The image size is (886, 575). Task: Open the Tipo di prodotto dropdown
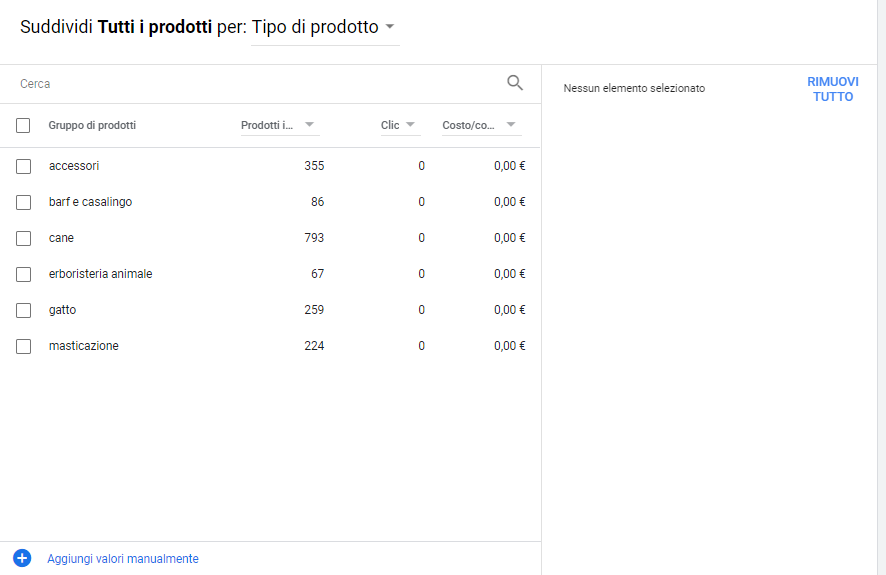[325, 27]
